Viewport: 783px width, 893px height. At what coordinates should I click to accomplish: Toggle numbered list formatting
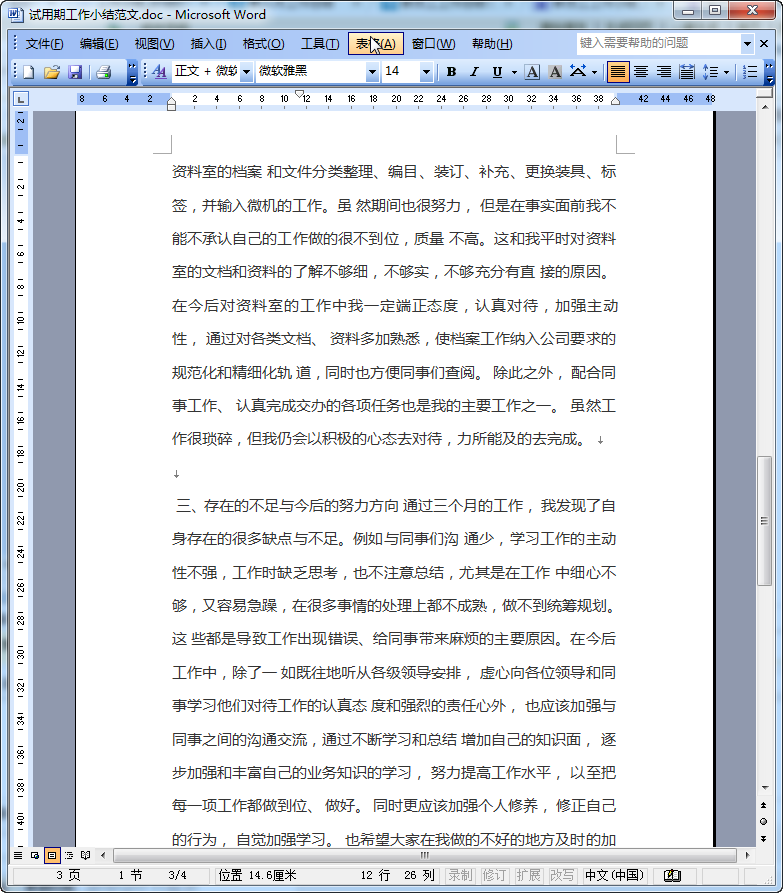click(x=750, y=72)
